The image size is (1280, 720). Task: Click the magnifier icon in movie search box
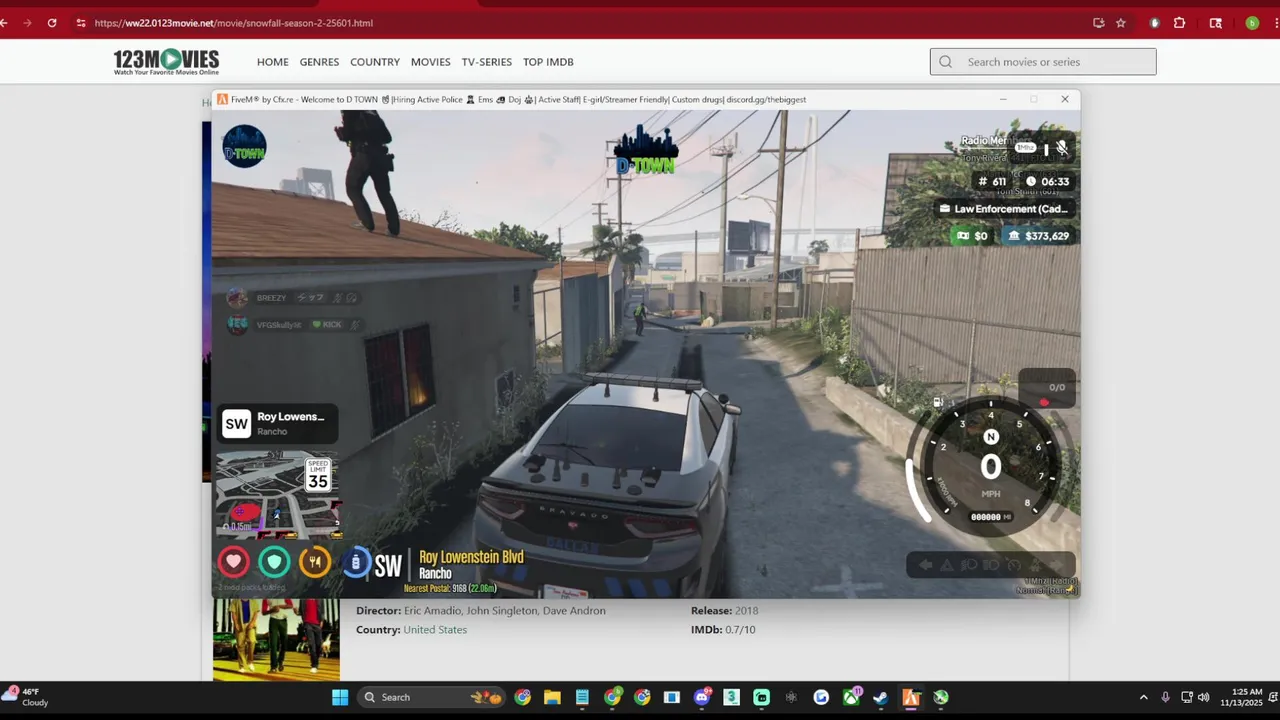[x=945, y=62]
